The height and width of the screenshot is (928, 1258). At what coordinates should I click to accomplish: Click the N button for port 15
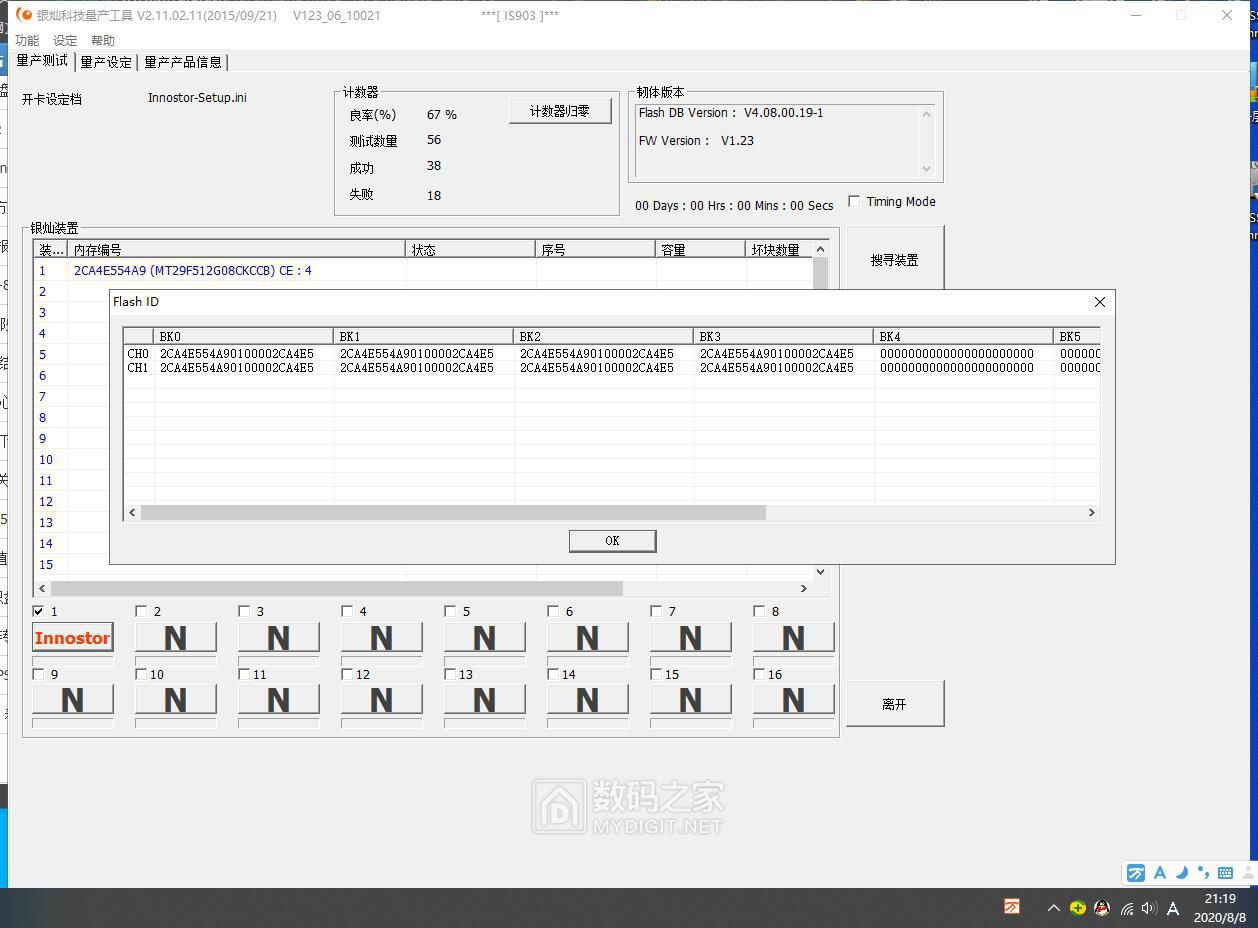[x=690, y=700]
